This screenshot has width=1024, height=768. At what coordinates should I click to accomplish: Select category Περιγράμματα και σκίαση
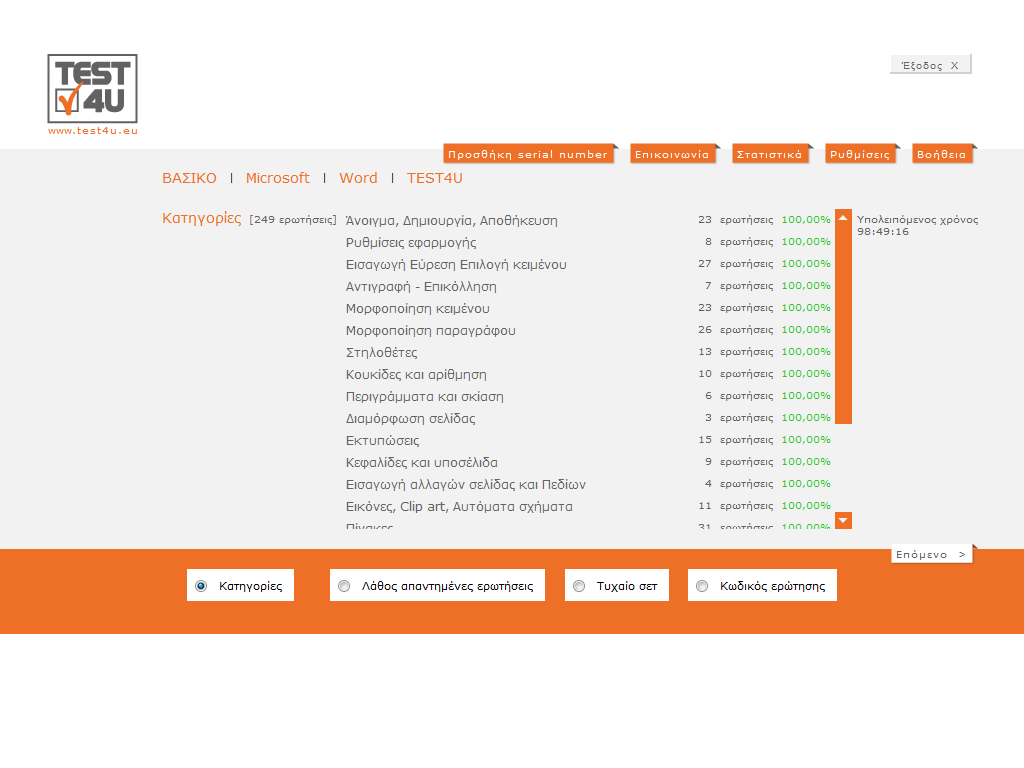pos(424,396)
